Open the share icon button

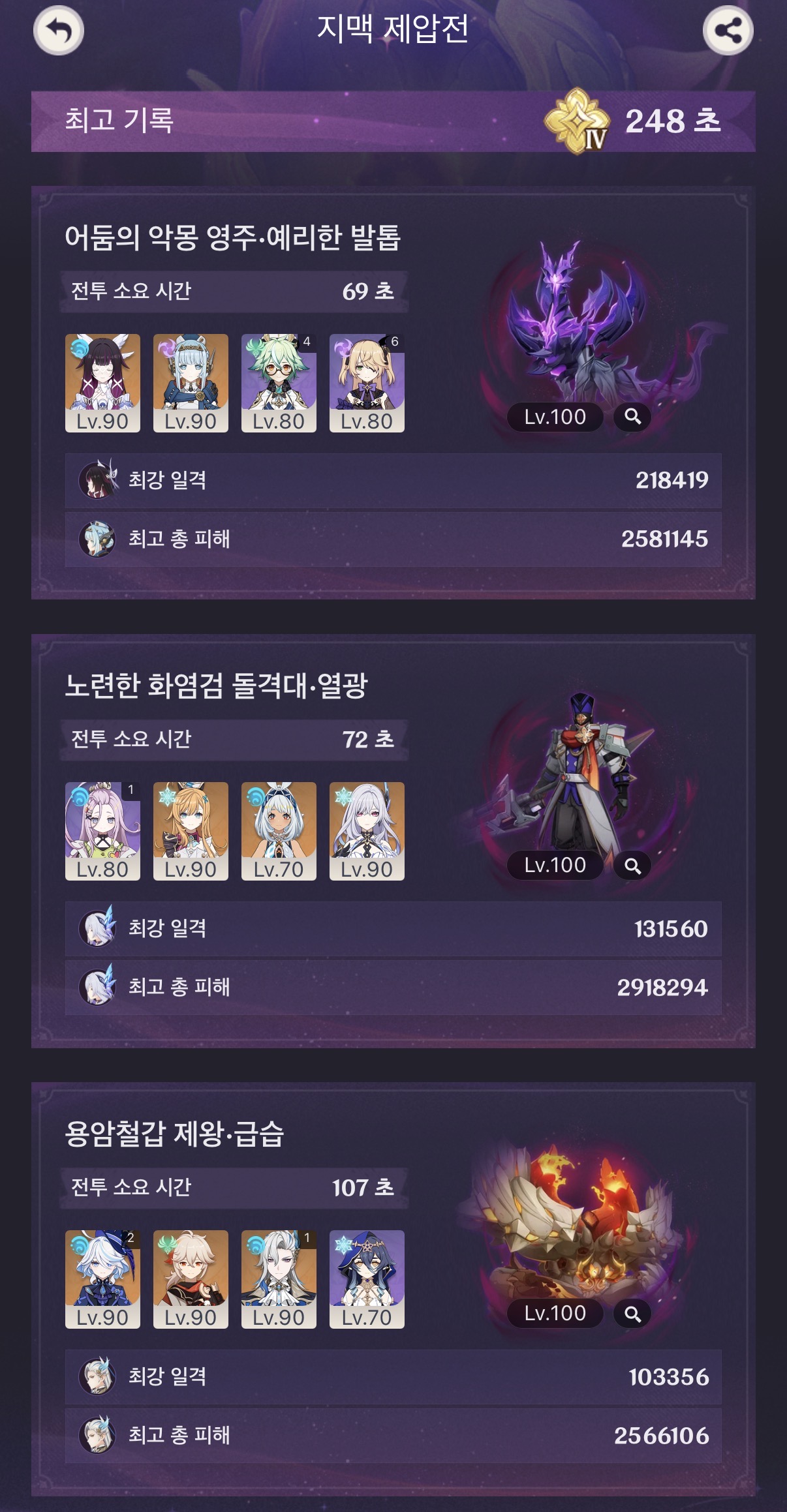pyautogui.click(x=728, y=30)
